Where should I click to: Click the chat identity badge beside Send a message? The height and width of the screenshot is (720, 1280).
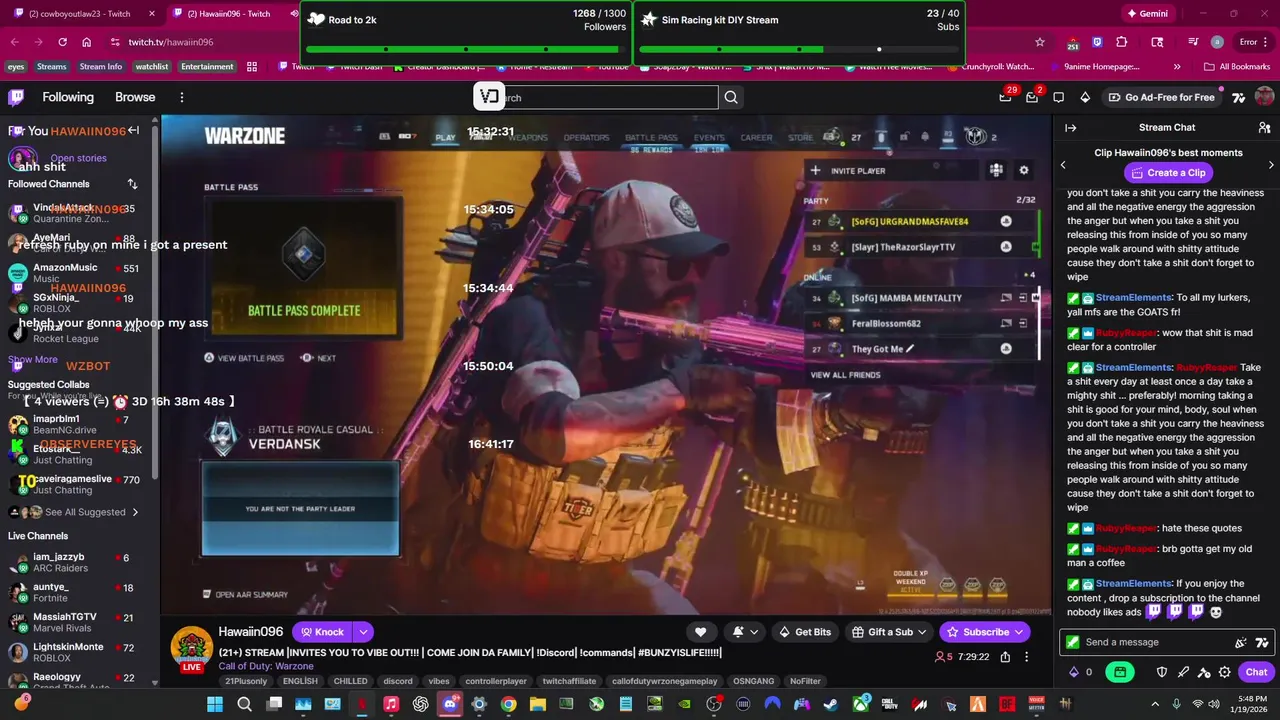(1073, 642)
